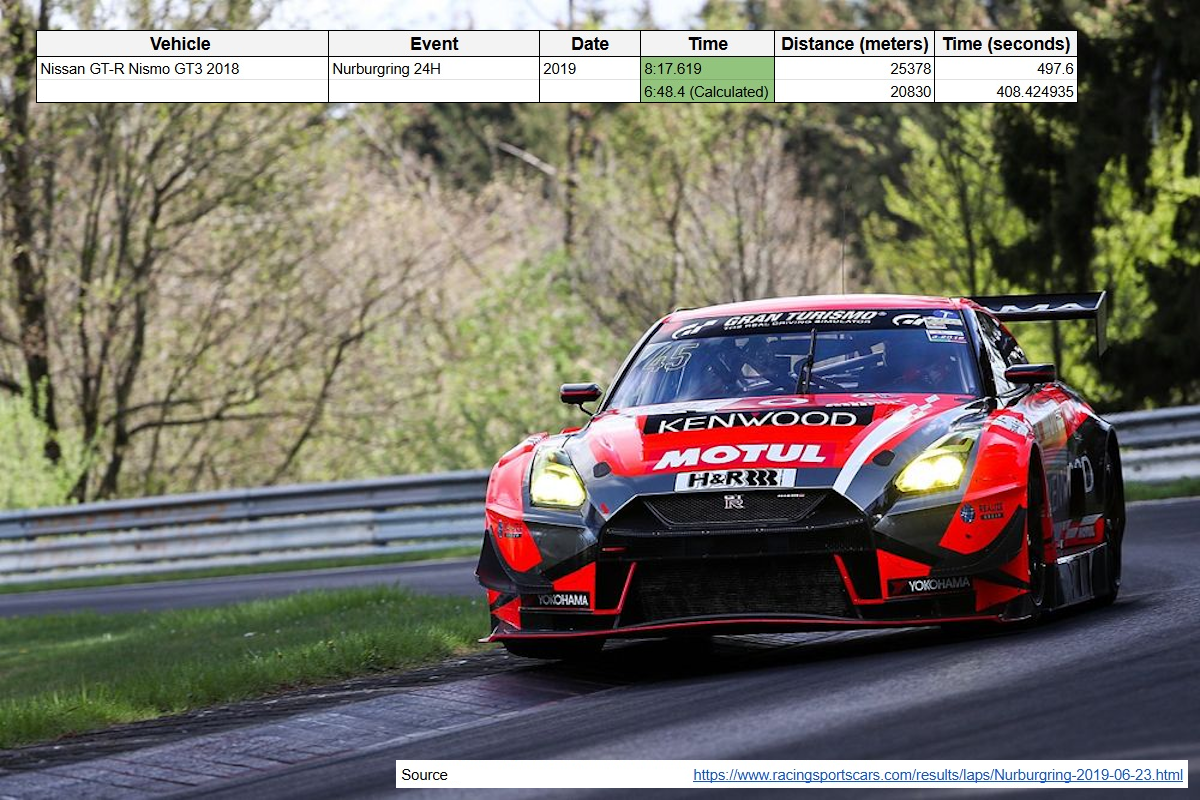
Task: Click the 497.6 seconds cell
Action: coord(1005,69)
